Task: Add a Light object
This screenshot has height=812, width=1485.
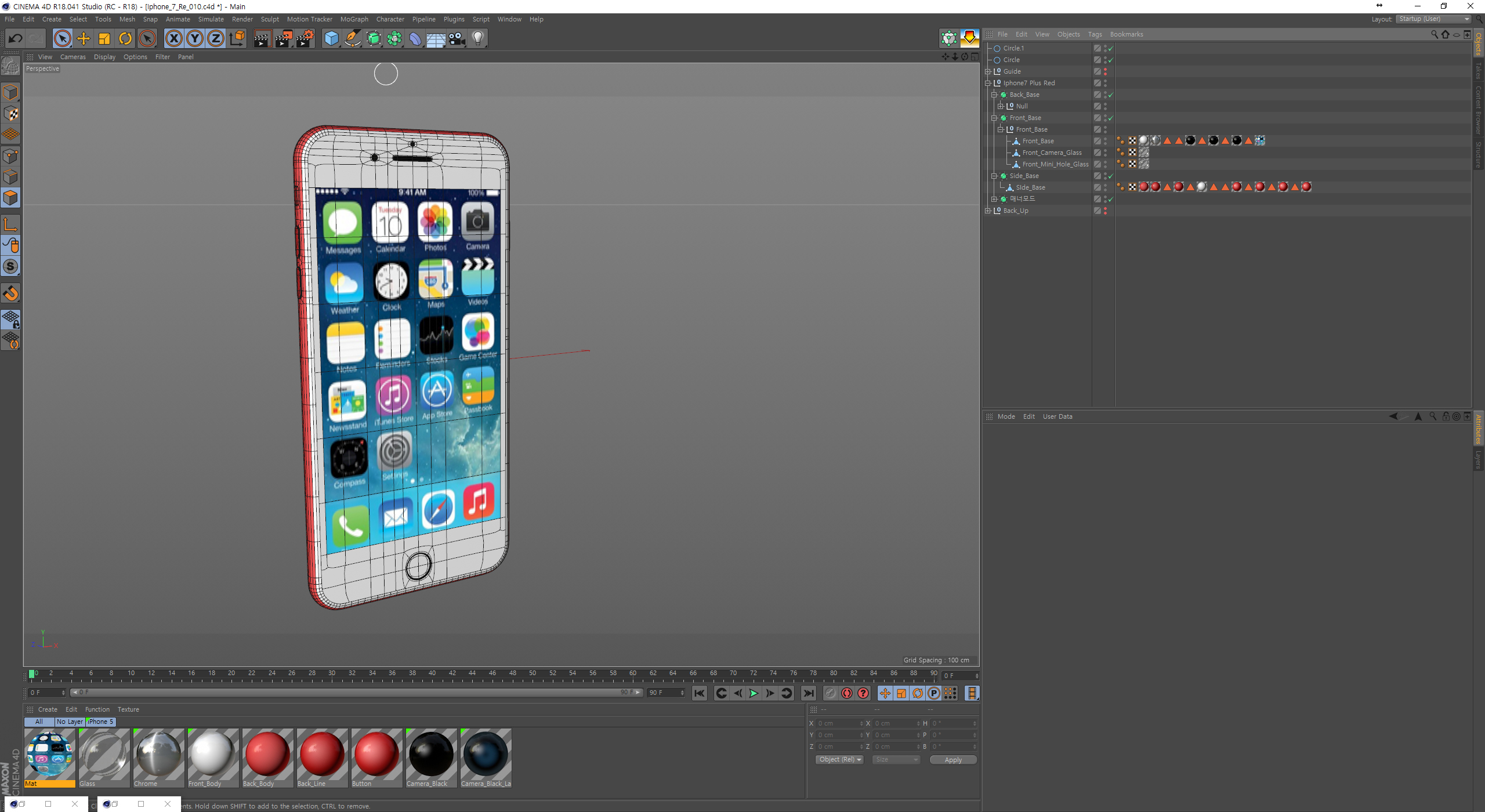Action: coord(477,39)
